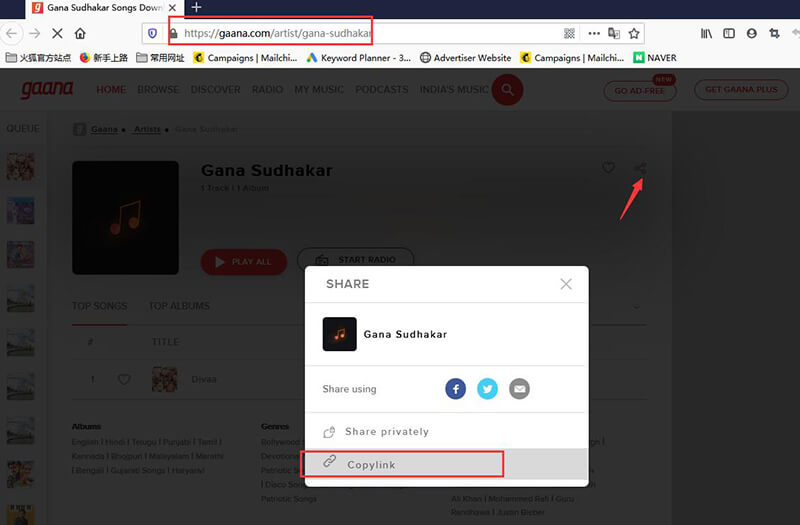The height and width of the screenshot is (525, 800).
Task: Open the NAVER bookmark
Action: coord(655,58)
